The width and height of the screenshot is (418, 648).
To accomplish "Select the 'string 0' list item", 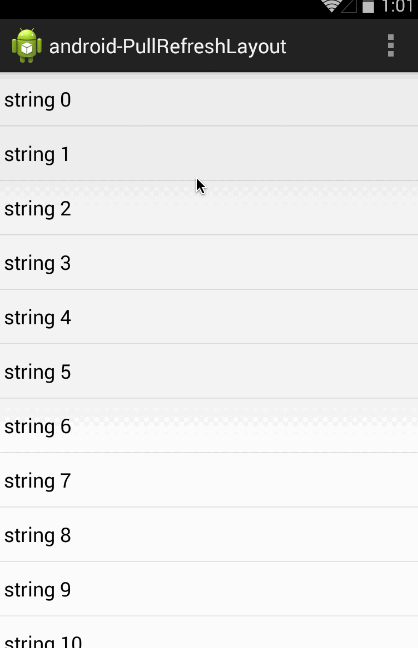I will [209, 100].
